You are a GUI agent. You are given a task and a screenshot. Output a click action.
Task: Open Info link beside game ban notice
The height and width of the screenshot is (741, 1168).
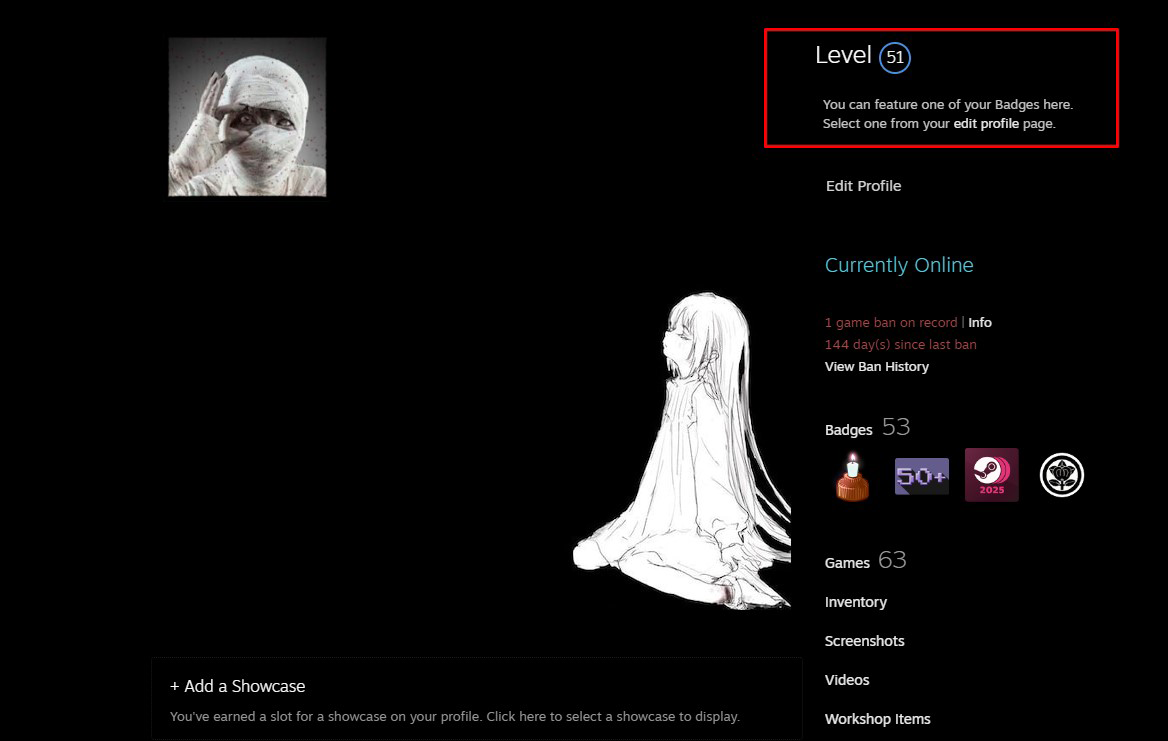[980, 323]
